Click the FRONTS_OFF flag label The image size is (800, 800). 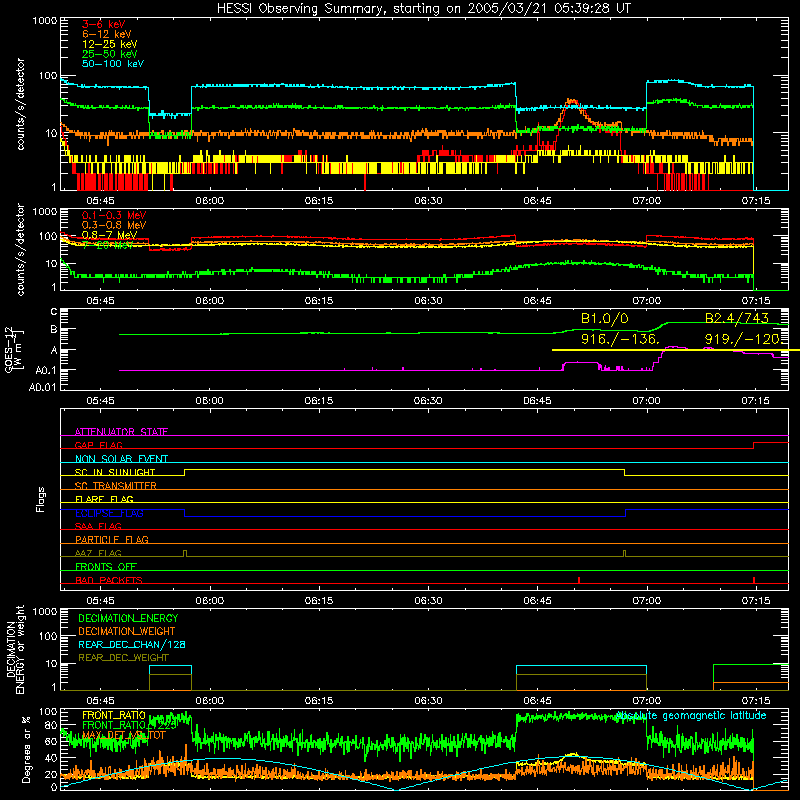pos(106,566)
